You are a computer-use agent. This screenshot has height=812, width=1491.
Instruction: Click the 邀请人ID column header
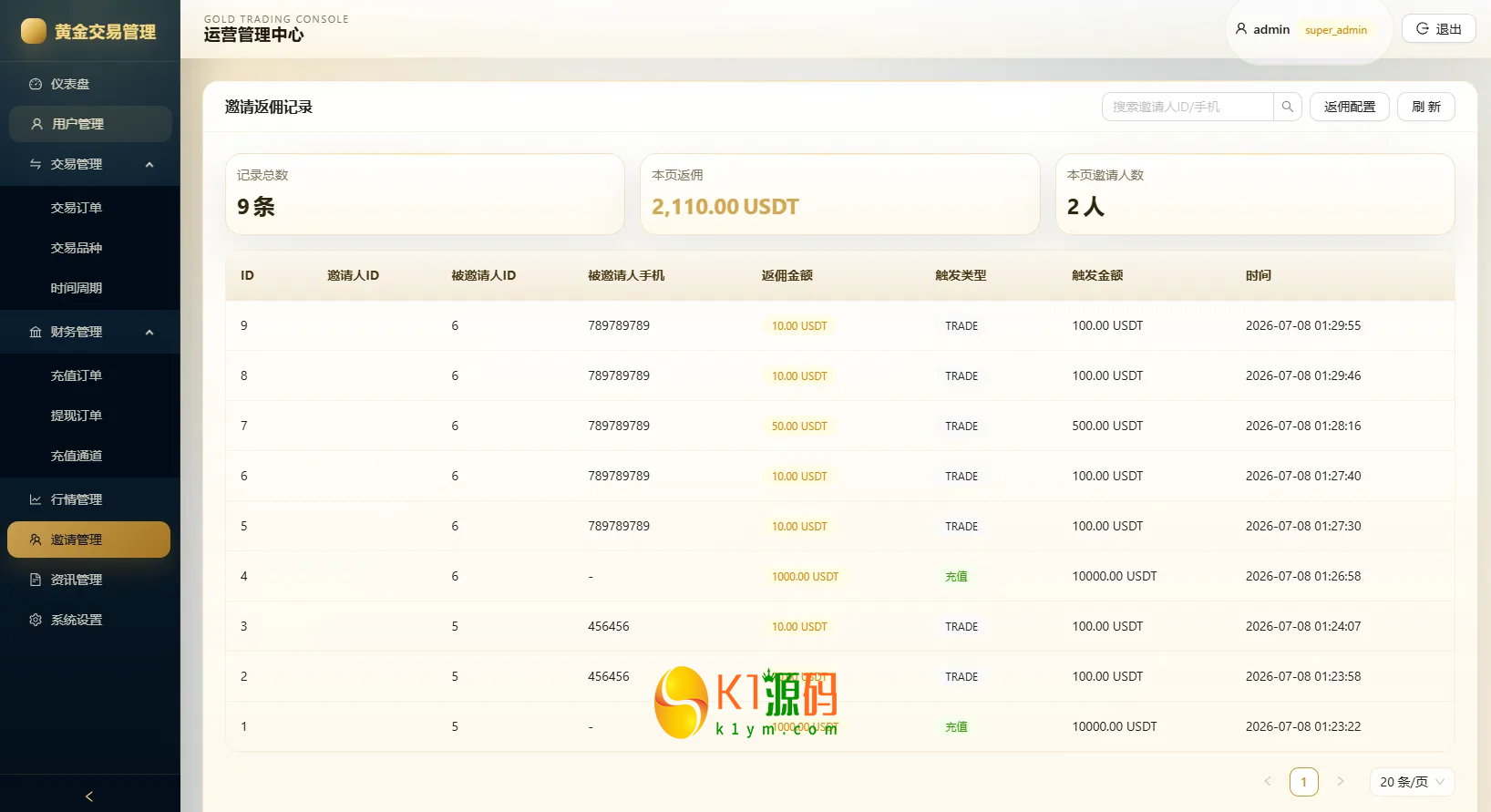tap(353, 275)
